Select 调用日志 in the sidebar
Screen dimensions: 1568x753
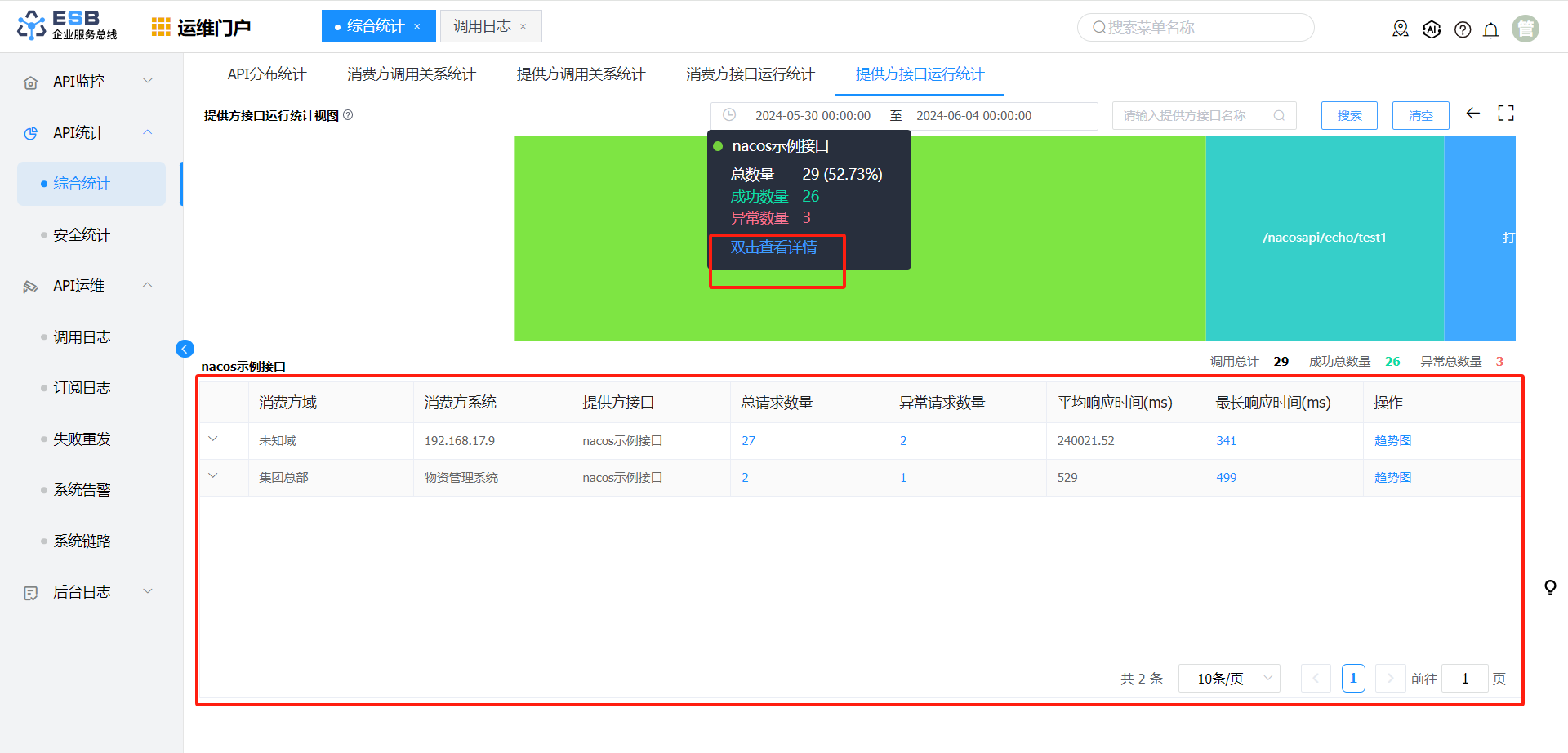82,337
